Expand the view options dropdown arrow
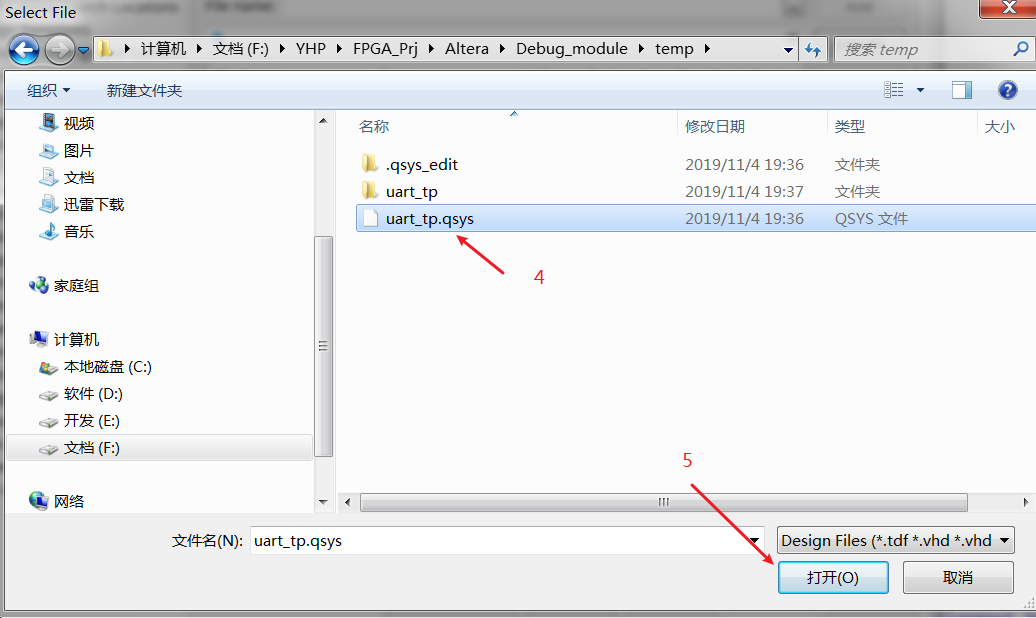Viewport: 1036px width, 618px height. coord(920,90)
